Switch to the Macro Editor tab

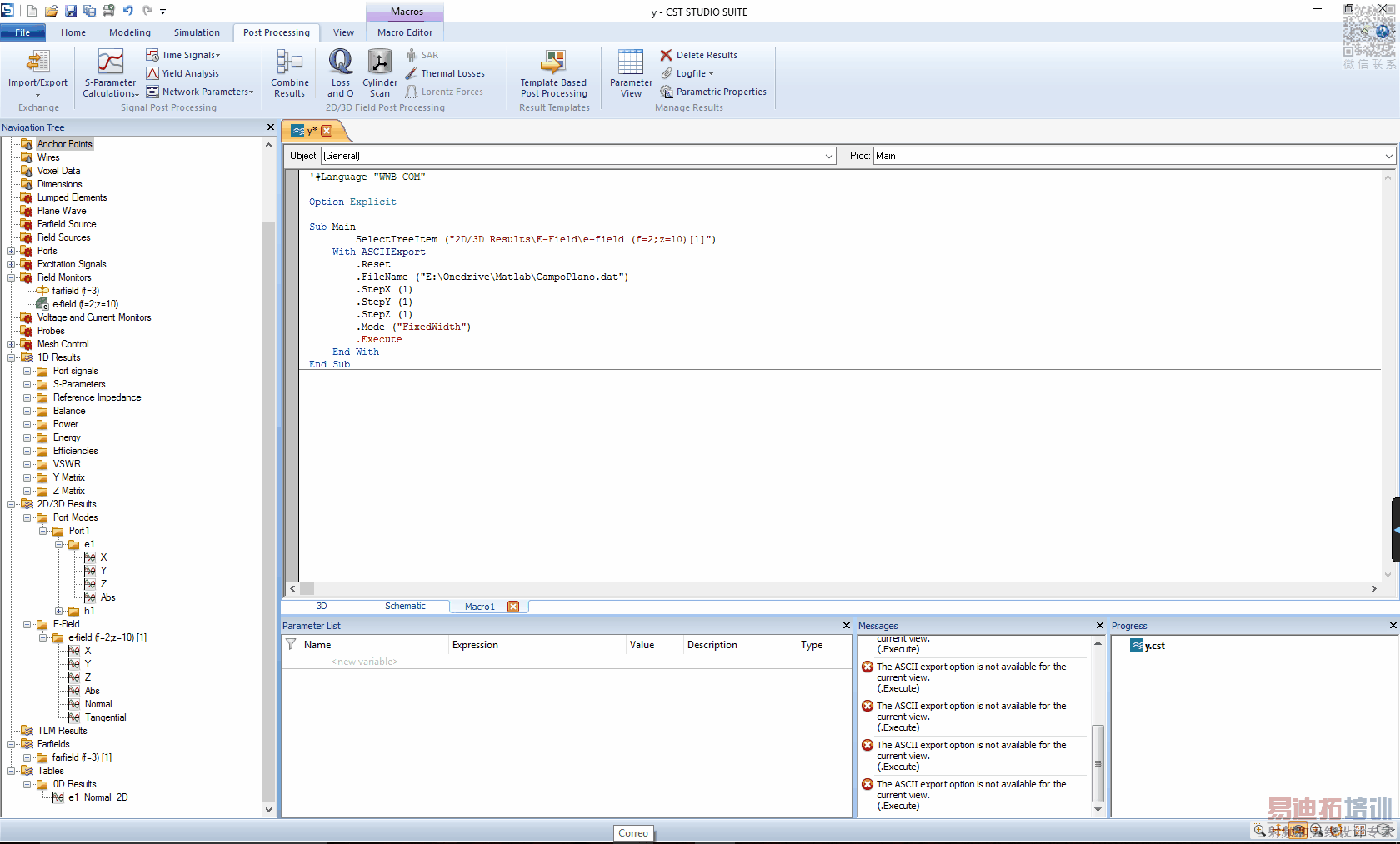[405, 32]
